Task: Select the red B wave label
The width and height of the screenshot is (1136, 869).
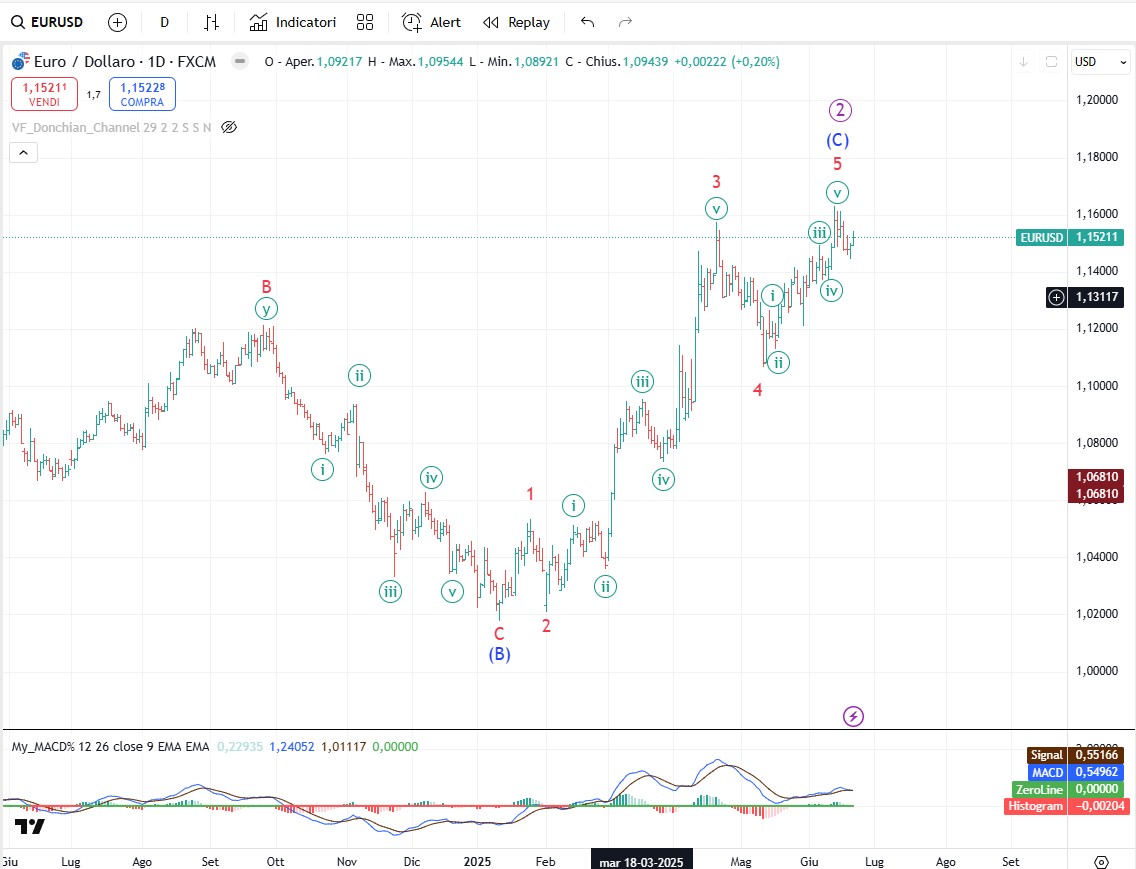Action: click(266, 286)
